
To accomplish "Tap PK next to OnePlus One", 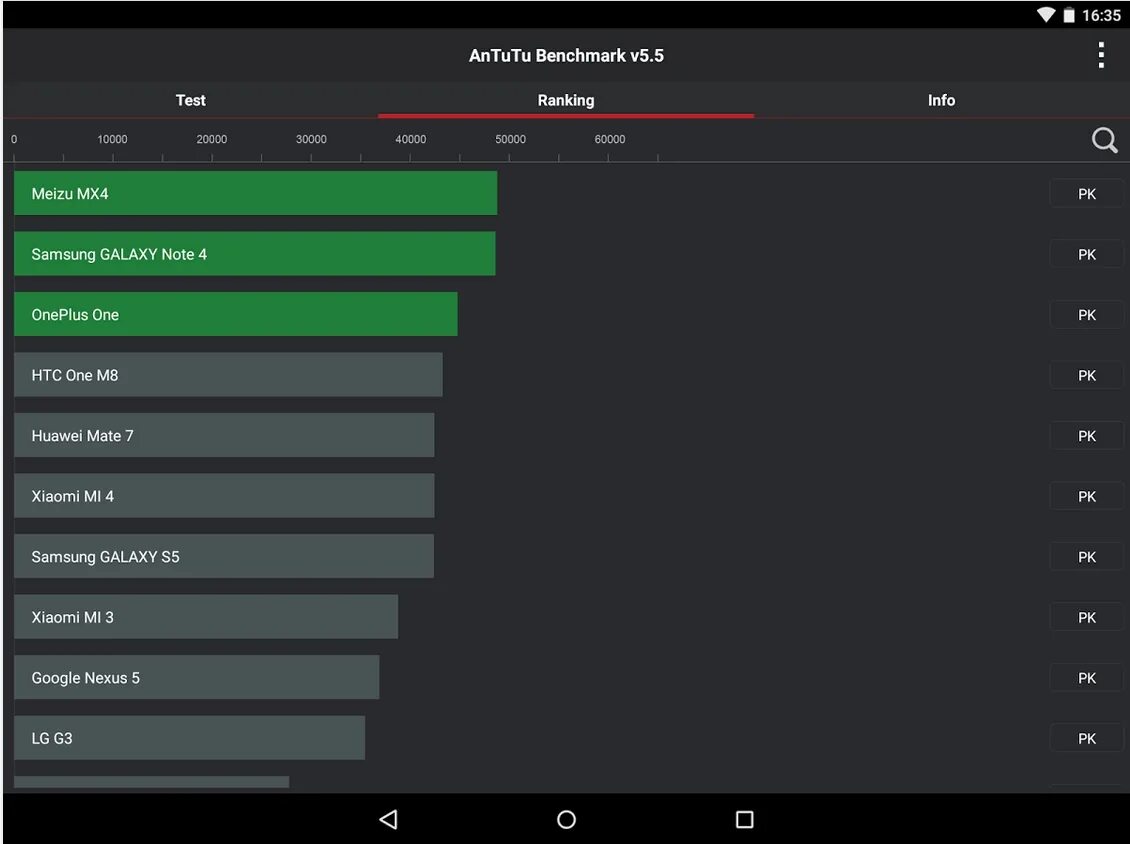I will click(x=1086, y=315).
